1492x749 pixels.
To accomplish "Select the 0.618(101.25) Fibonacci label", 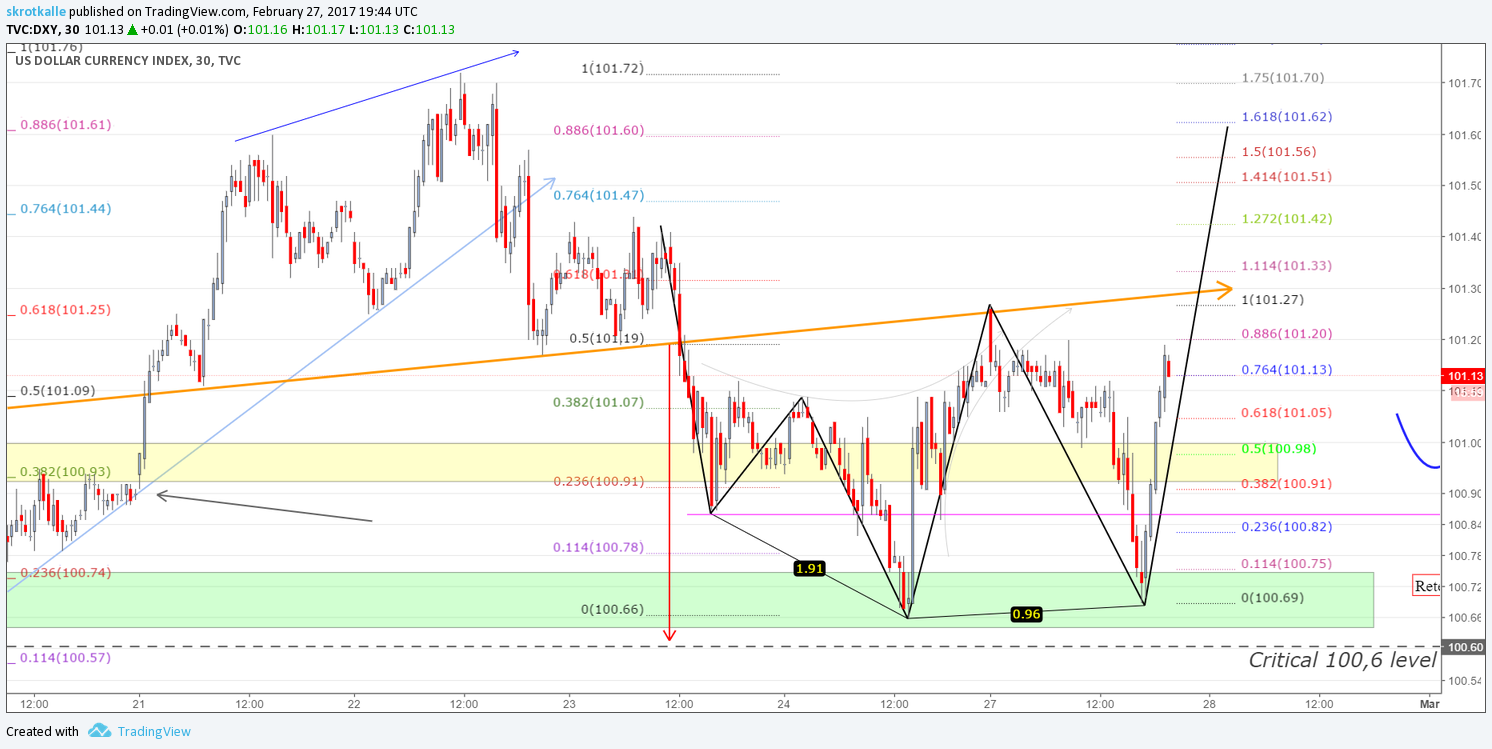I will coord(65,310).
